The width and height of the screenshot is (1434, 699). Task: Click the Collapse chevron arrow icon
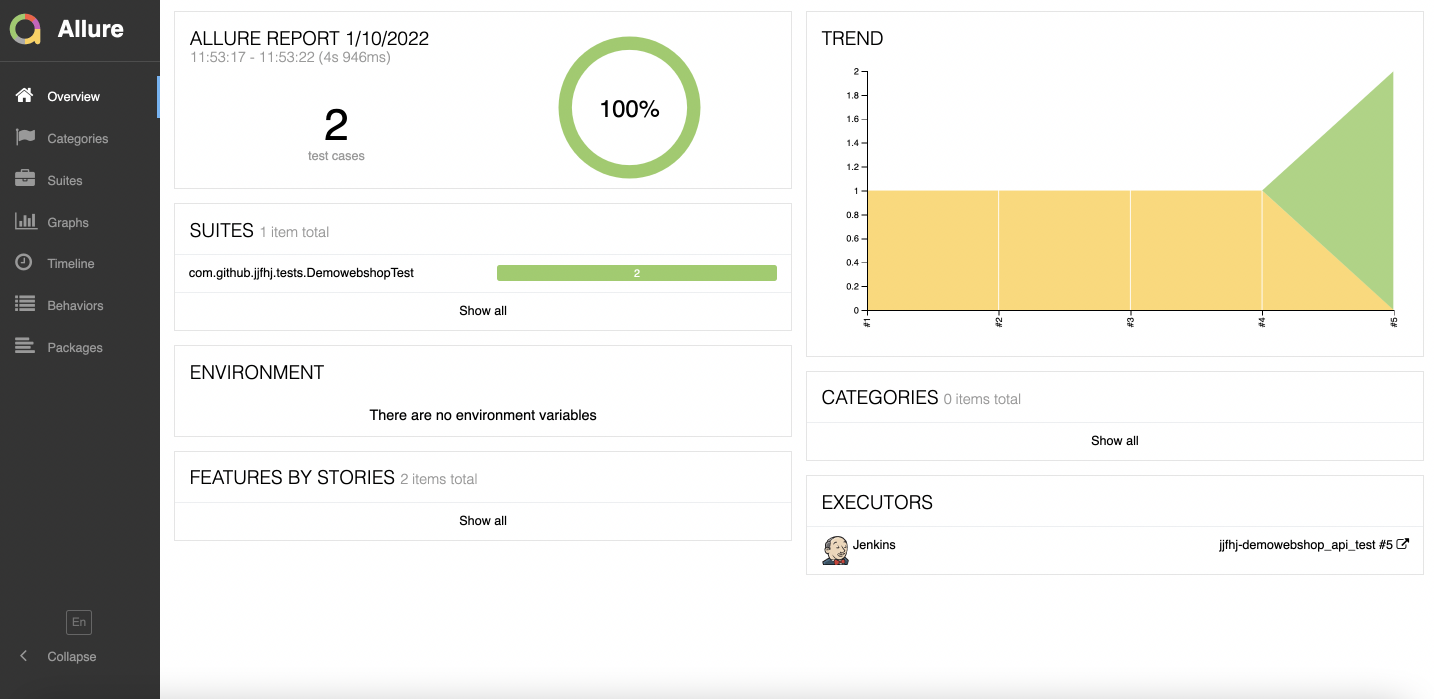24,656
